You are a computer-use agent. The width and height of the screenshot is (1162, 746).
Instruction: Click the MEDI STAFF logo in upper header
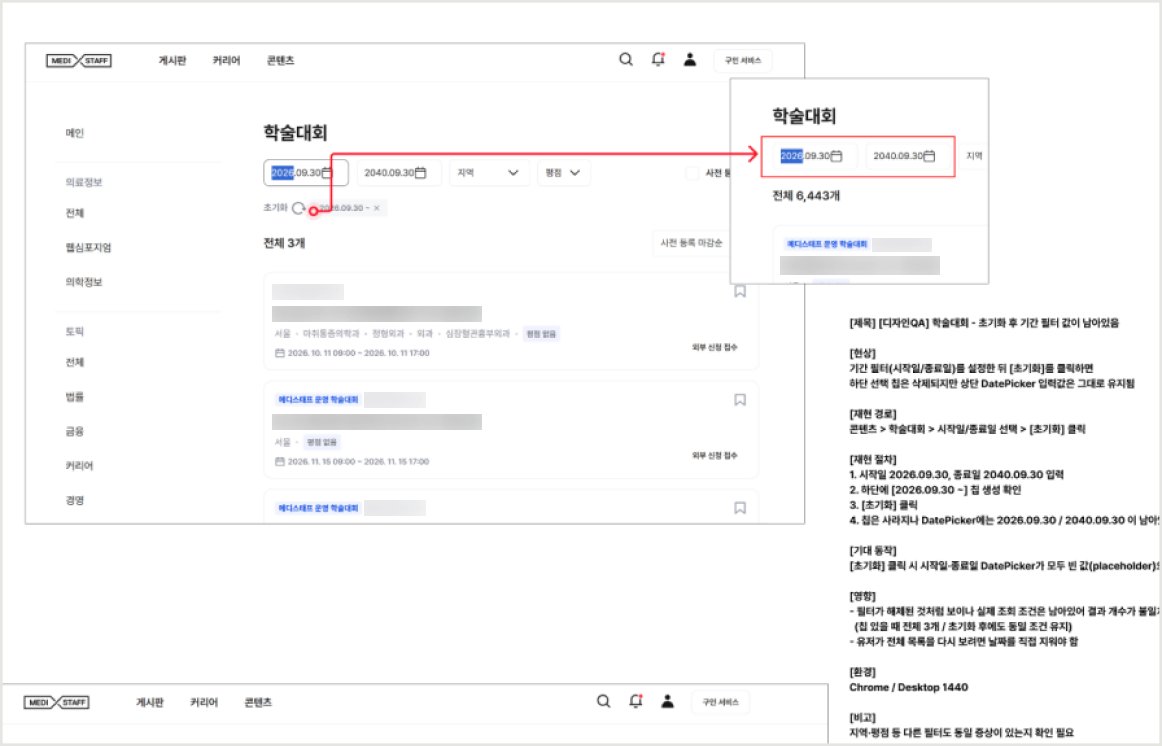point(79,61)
